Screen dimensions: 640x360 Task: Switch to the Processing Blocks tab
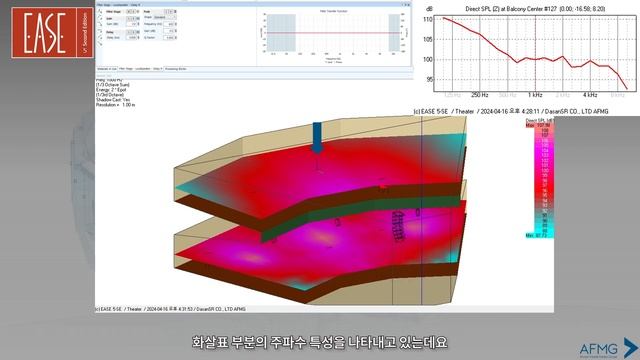pos(176,69)
